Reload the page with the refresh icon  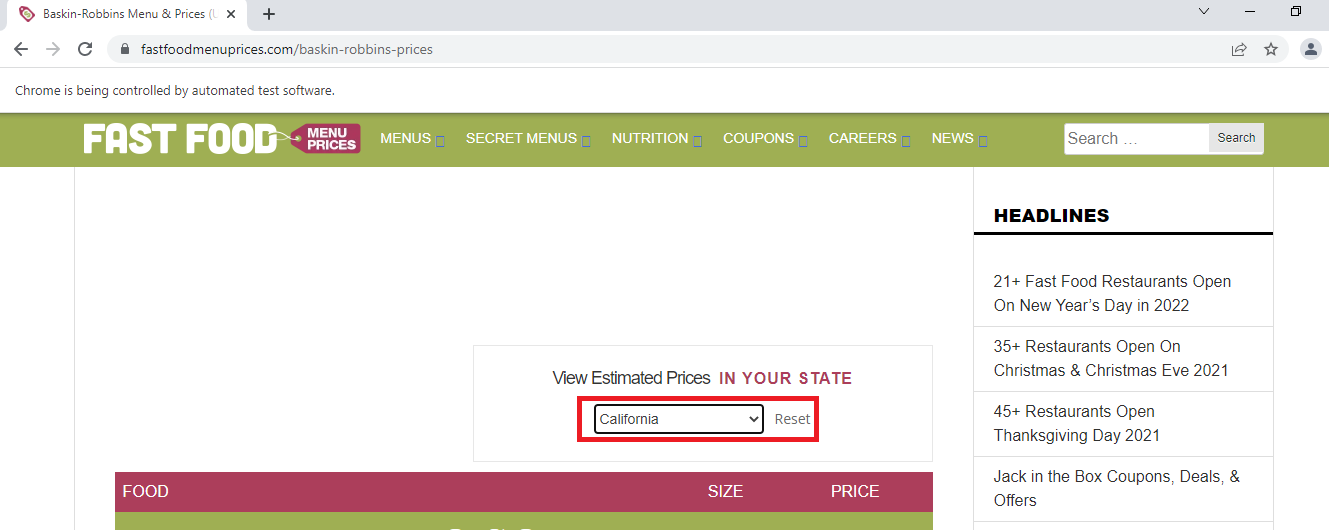pos(85,49)
